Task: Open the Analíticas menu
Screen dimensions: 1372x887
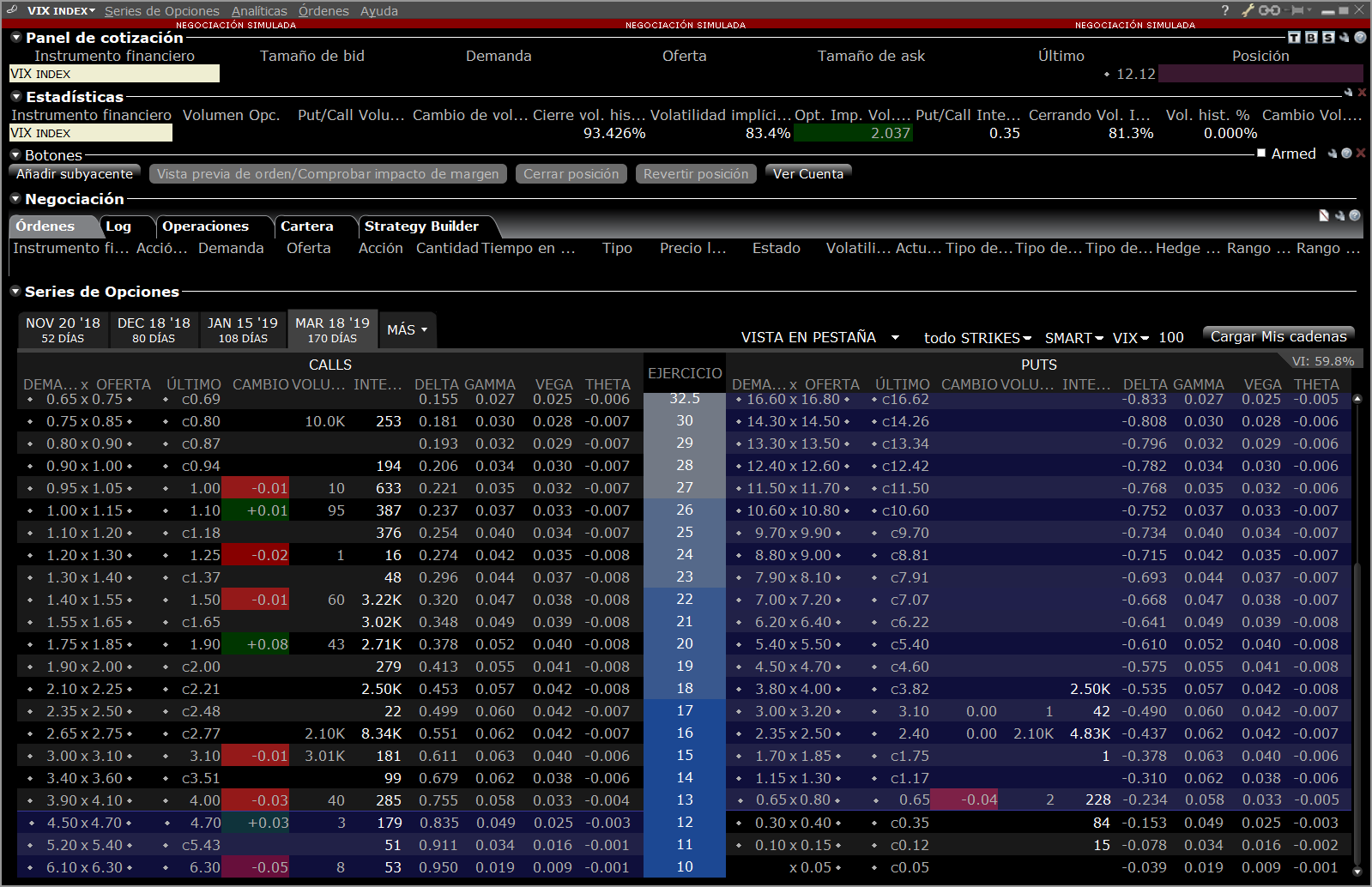Action: pyautogui.click(x=259, y=10)
